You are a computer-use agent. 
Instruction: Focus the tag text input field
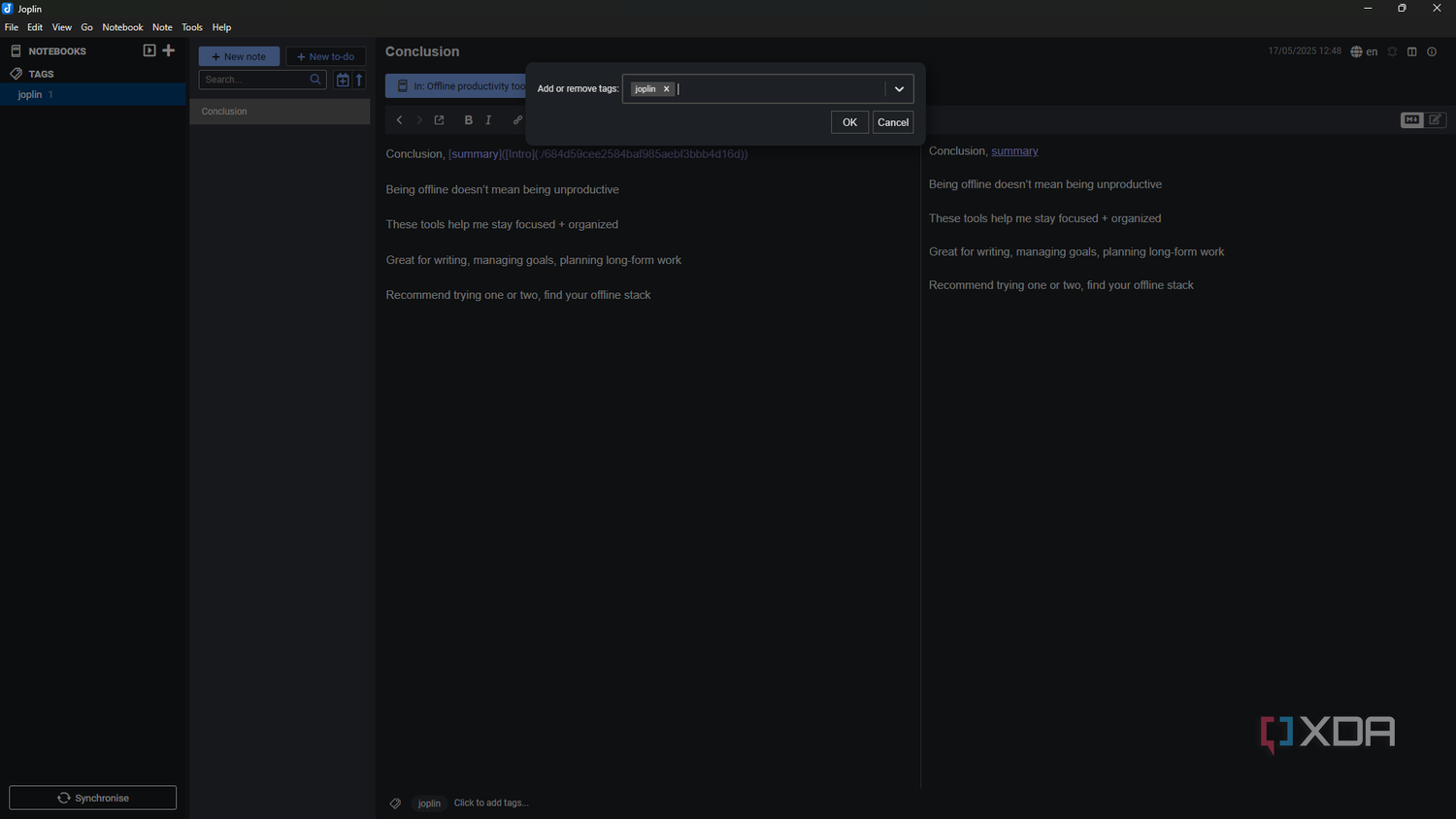[779, 89]
